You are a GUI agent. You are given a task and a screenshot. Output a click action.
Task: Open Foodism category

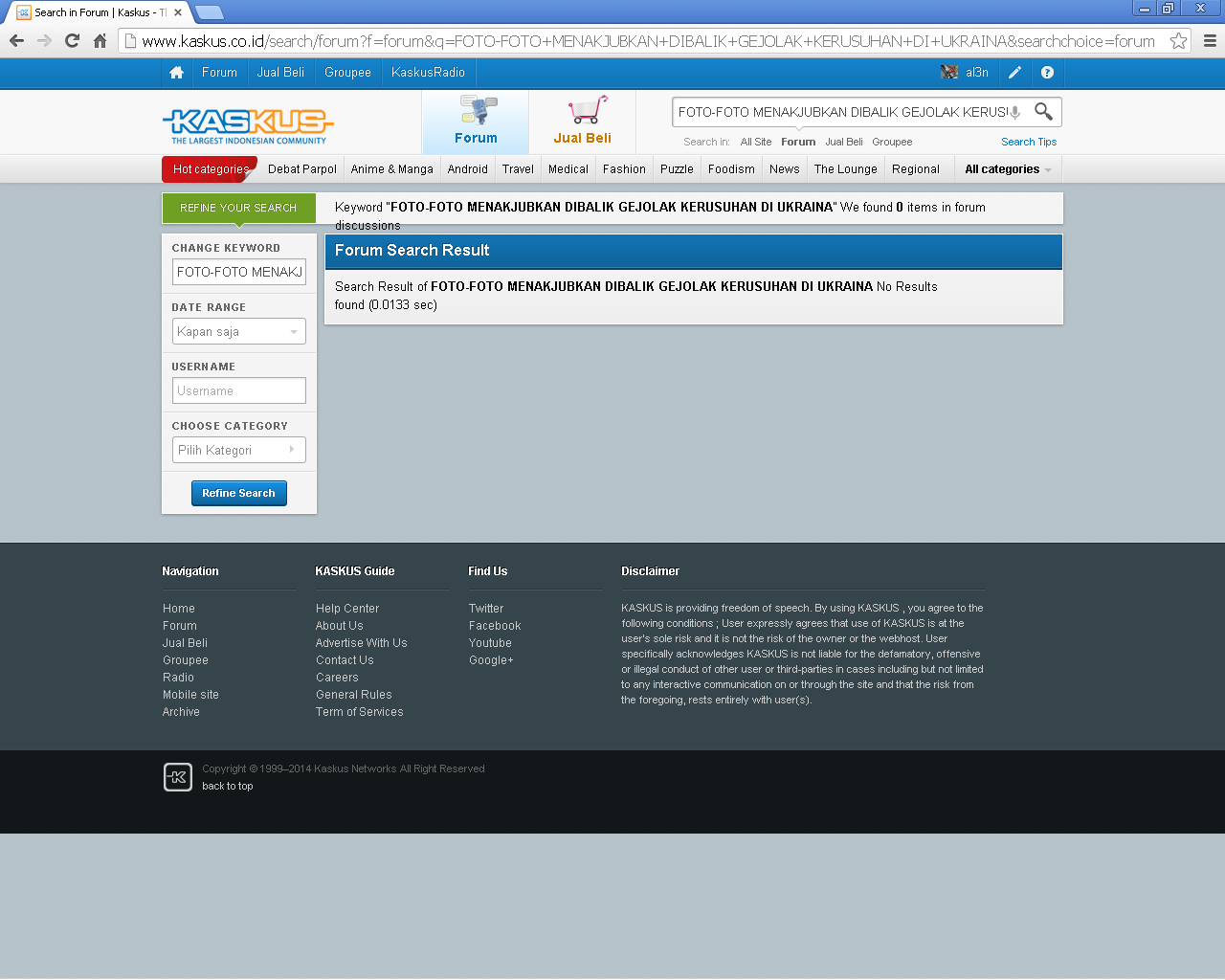731,169
